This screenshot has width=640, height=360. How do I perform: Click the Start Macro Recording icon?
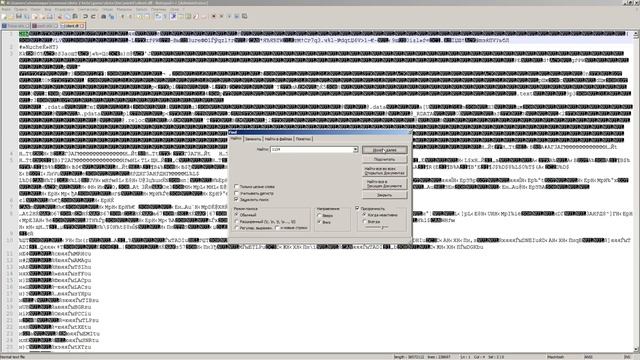214,16
